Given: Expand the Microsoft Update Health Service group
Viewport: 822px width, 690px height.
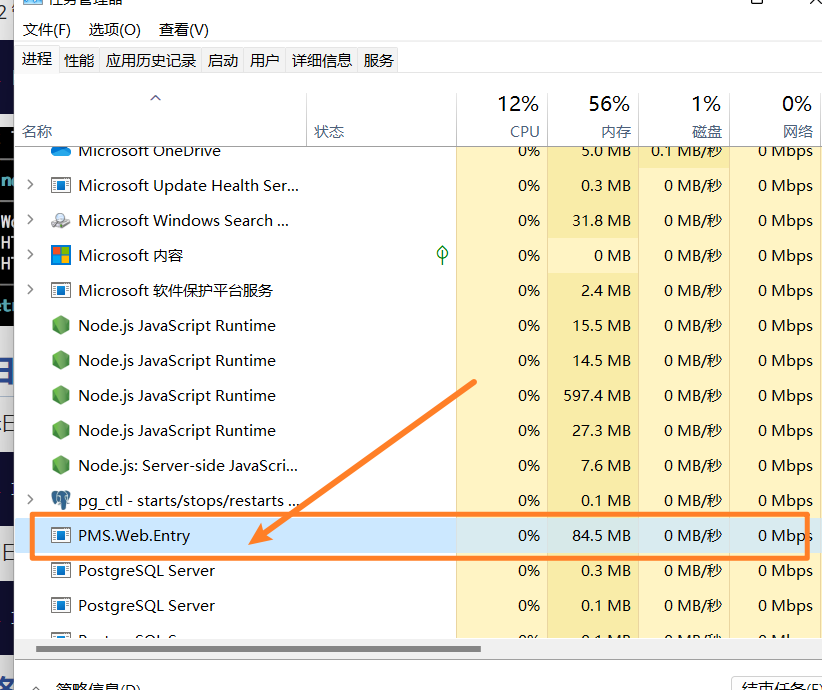Looking at the screenshot, I should coord(30,185).
